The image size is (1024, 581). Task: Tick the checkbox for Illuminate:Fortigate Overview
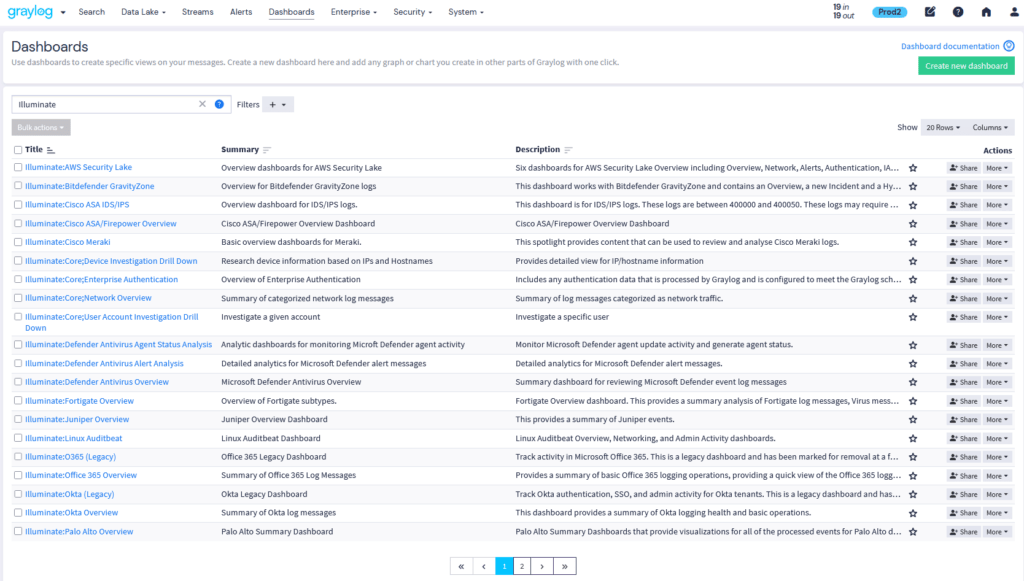click(x=18, y=401)
